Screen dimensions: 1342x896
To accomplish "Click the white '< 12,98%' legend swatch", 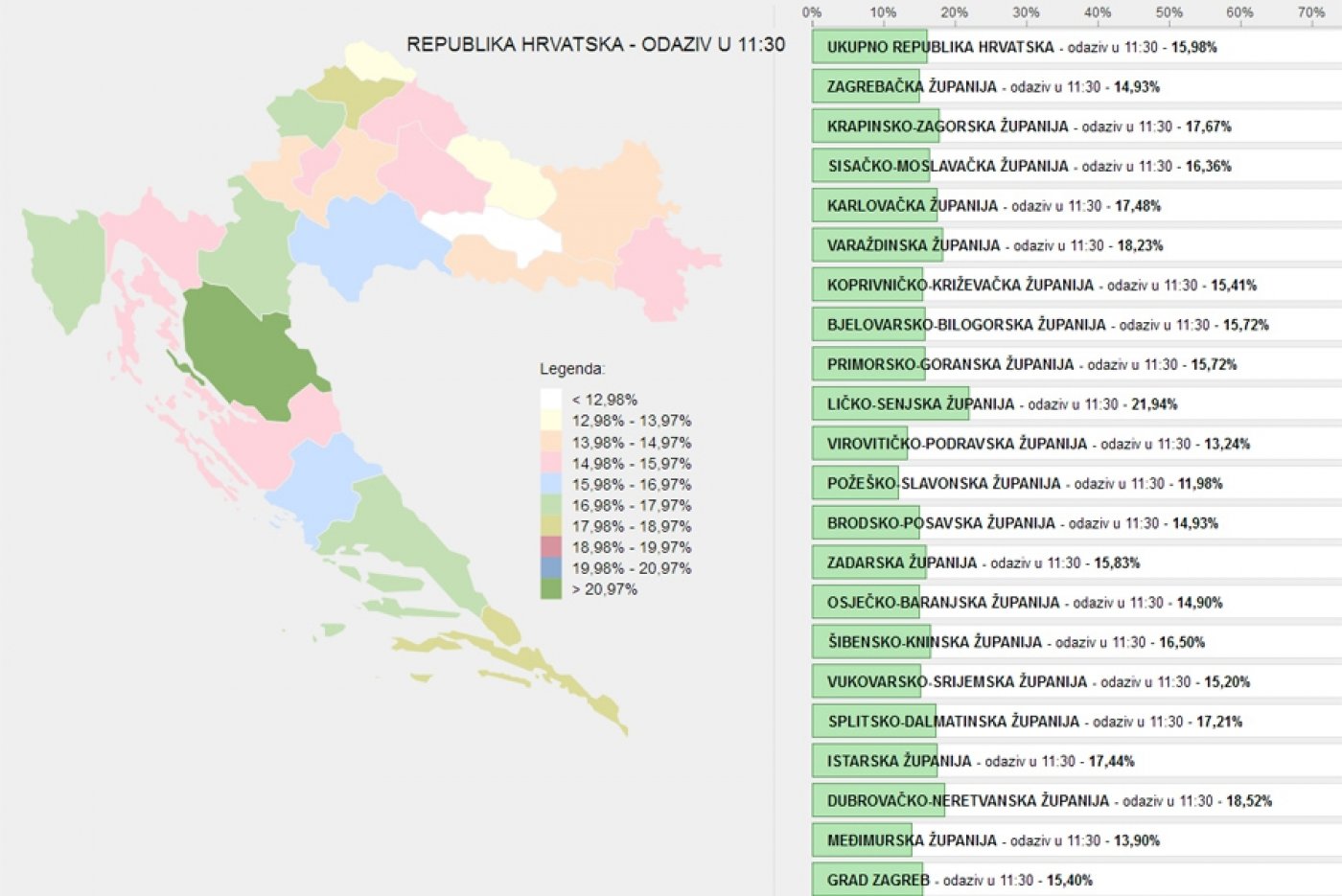I will (550, 400).
